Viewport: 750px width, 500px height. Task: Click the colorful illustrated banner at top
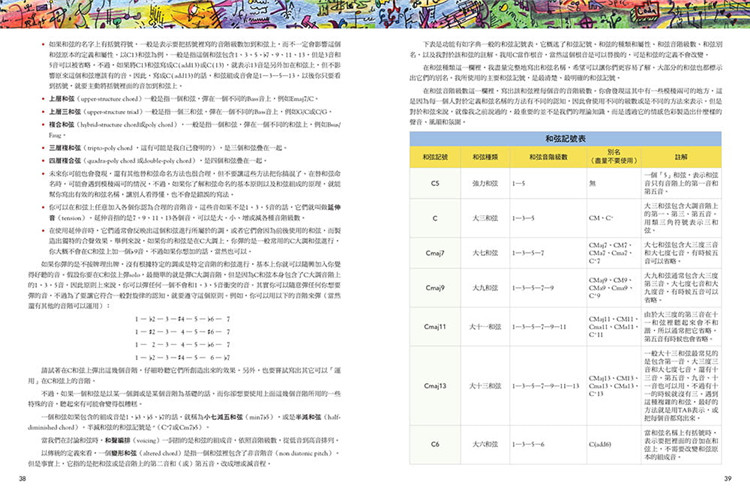375,14
